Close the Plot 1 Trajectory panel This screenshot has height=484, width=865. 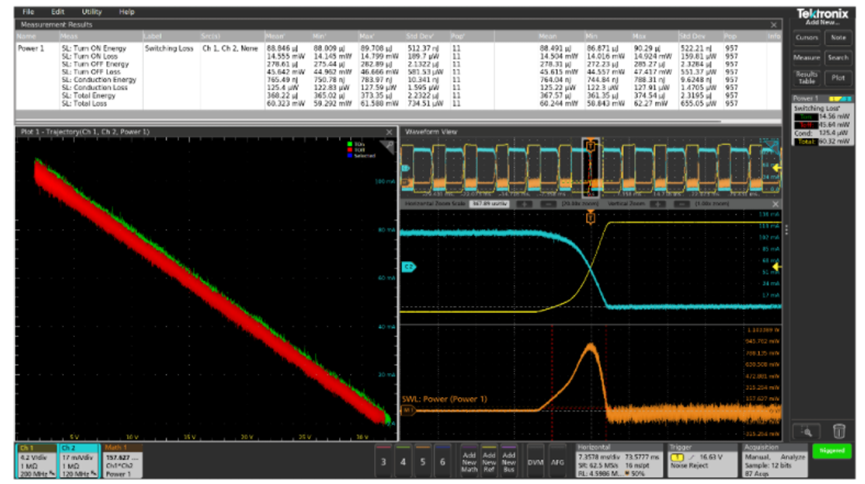388,132
